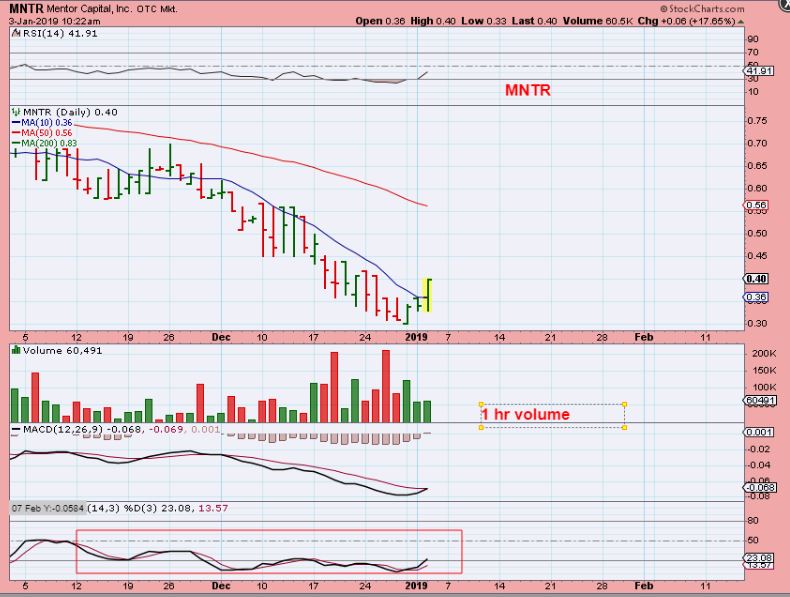Click the green MA(200) legend color dash

(x=16, y=143)
